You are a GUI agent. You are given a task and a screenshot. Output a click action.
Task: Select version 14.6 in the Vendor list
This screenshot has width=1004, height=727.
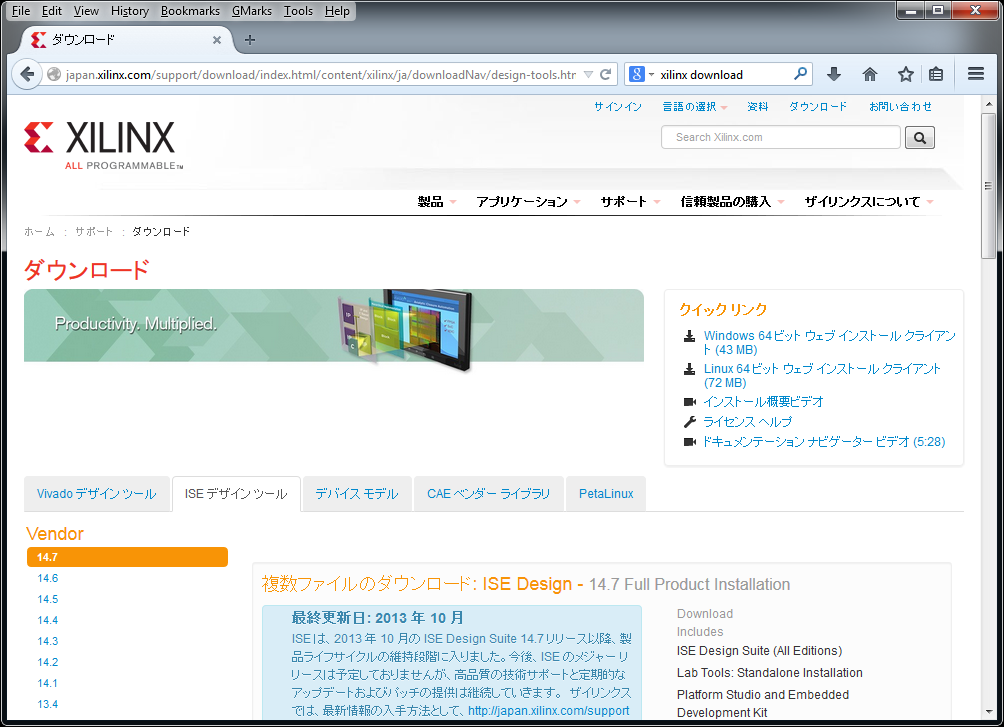[x=47, y=578]
